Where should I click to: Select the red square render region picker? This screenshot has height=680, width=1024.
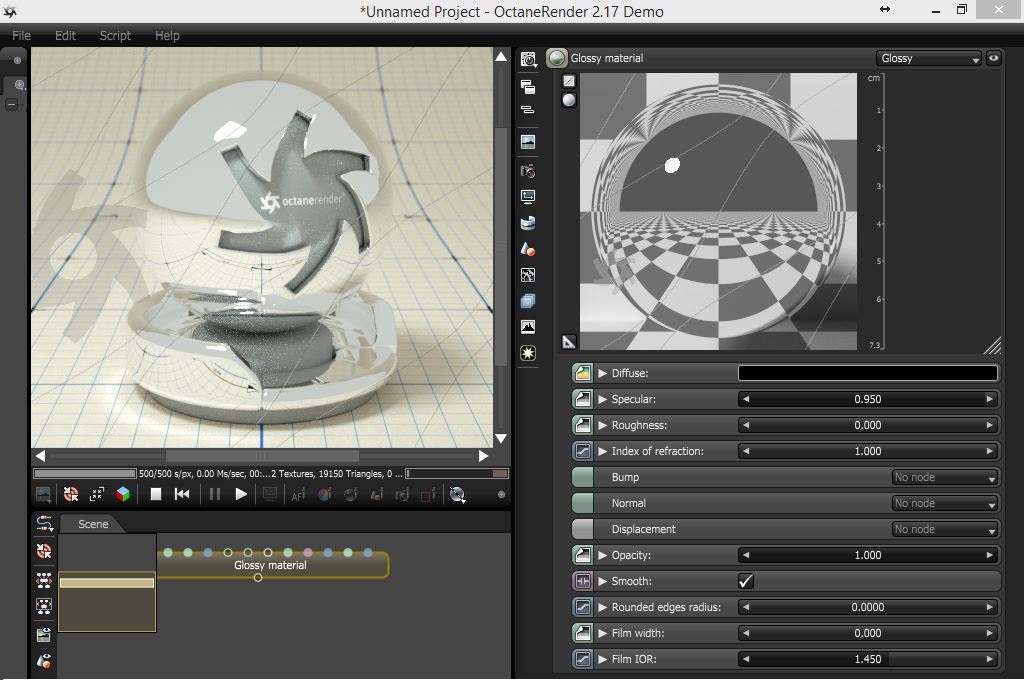coord(428,495)
